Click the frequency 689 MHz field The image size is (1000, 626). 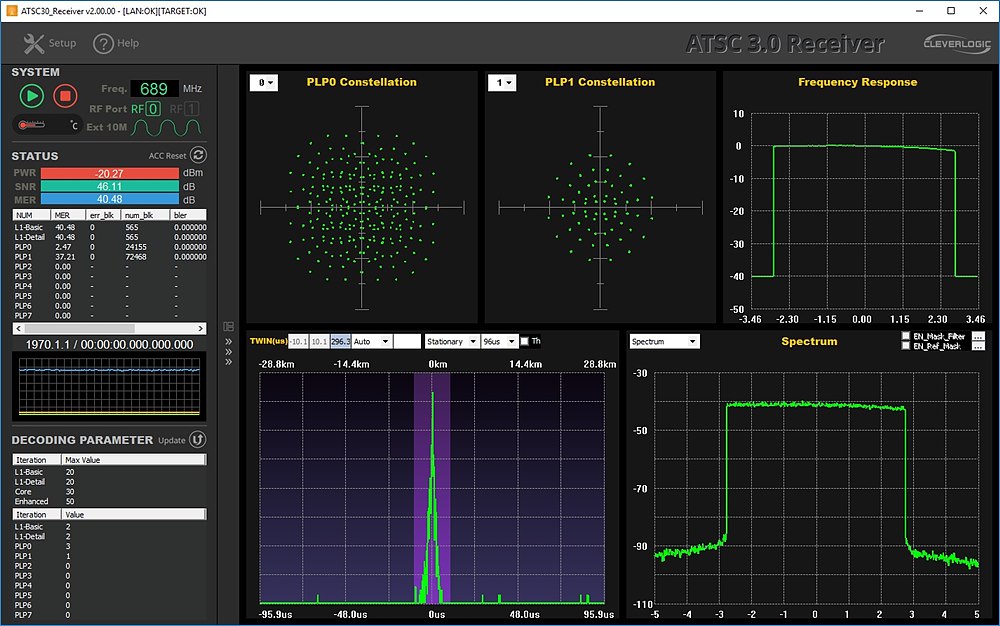coord(154,89)
